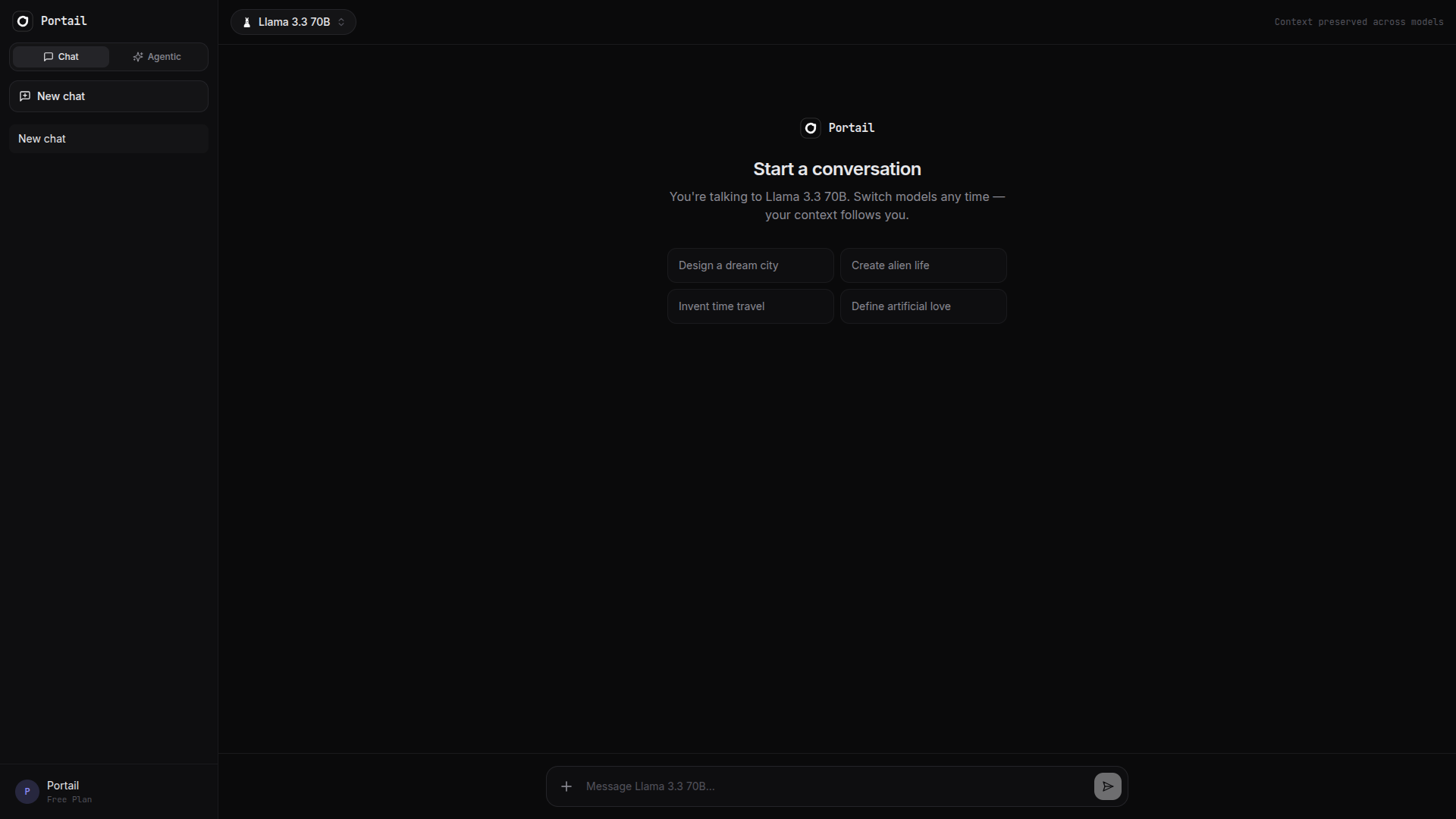Screen dimensions: 1456x819
Task: Choose the 'Design a dream city' suggestion
Action: click(x=750, y=265)
